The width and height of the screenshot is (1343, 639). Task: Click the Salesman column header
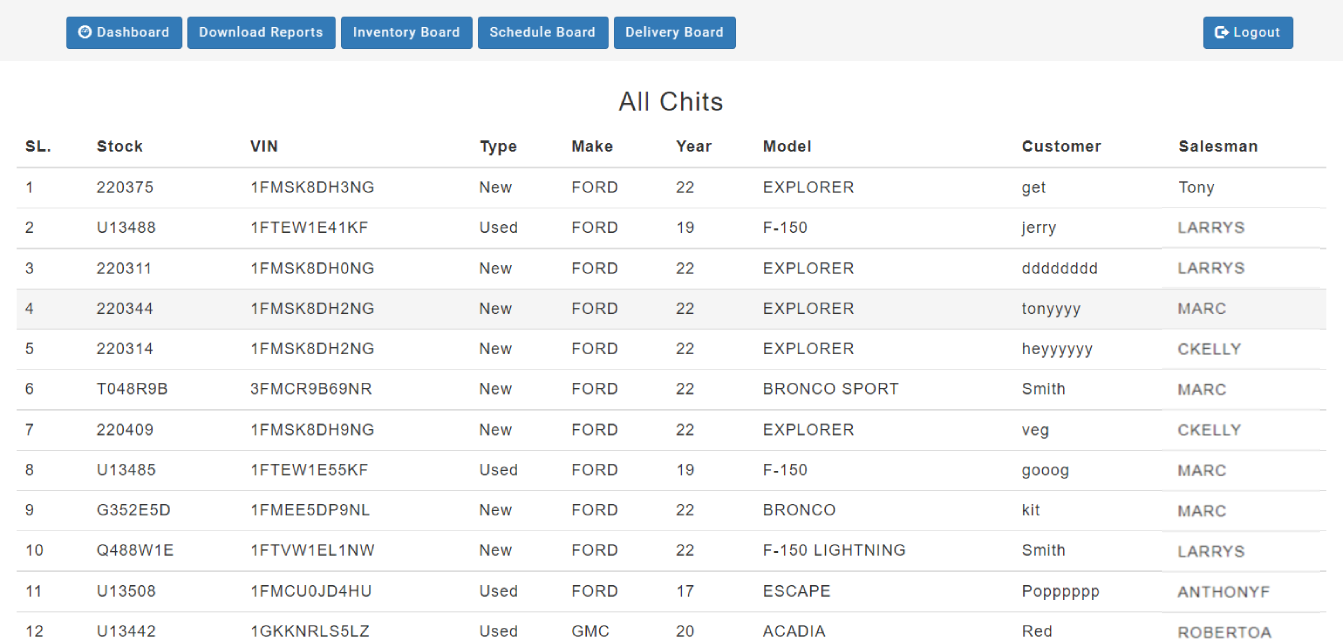pos(1218,146)
